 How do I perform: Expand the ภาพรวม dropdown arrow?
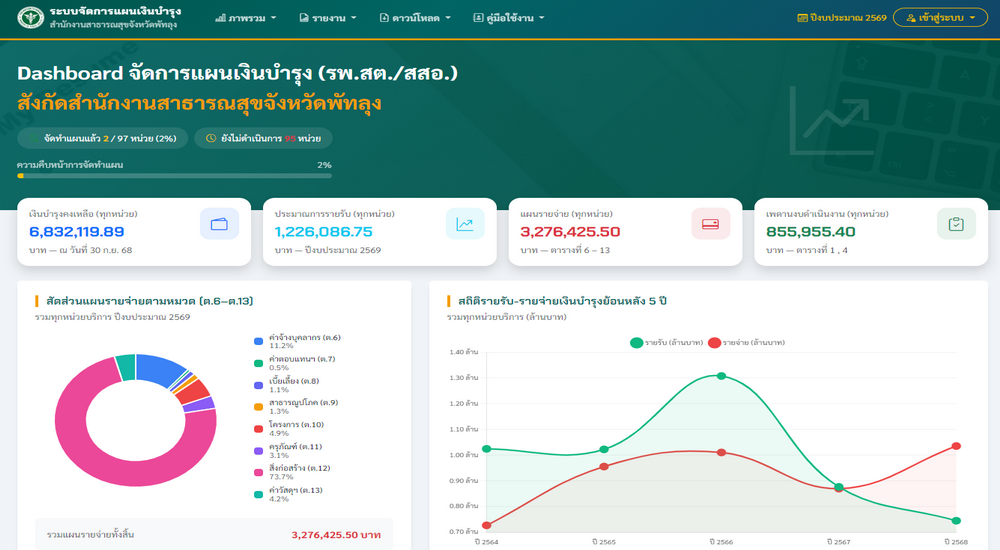[x=274, y=18]
